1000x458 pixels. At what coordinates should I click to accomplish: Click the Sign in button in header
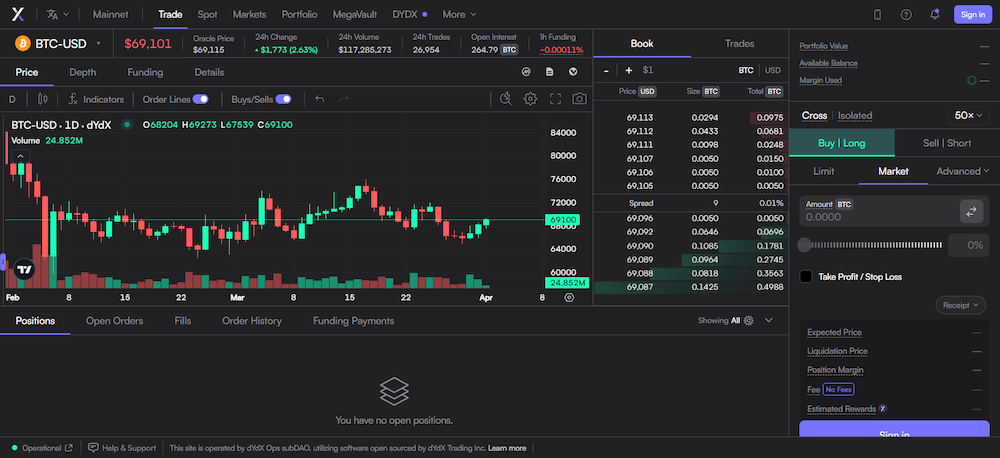(x=973, y=14)
